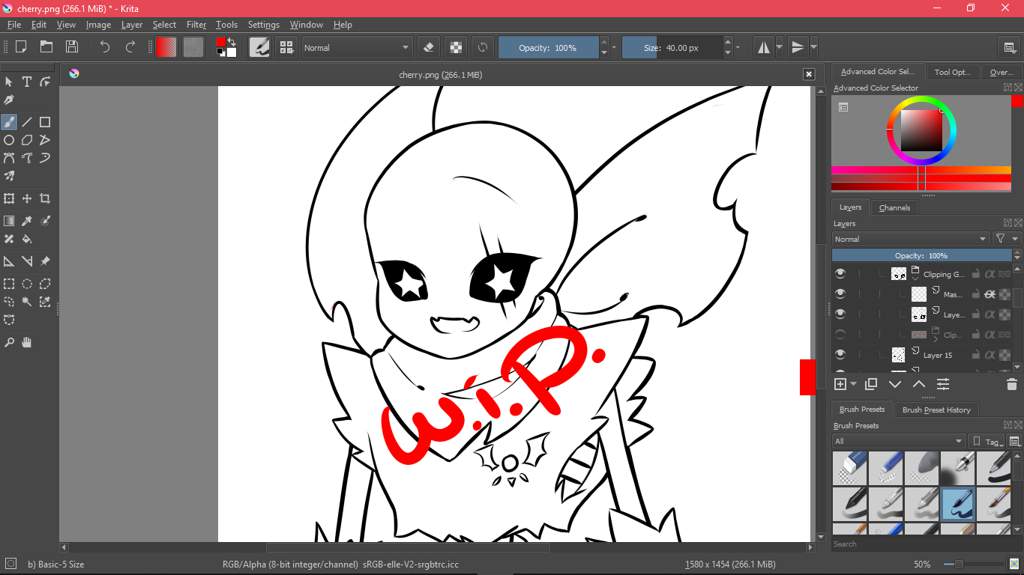Move the layer down
Image resolution: width=1024 pixels, height=575 pixels.
[895, 384]
